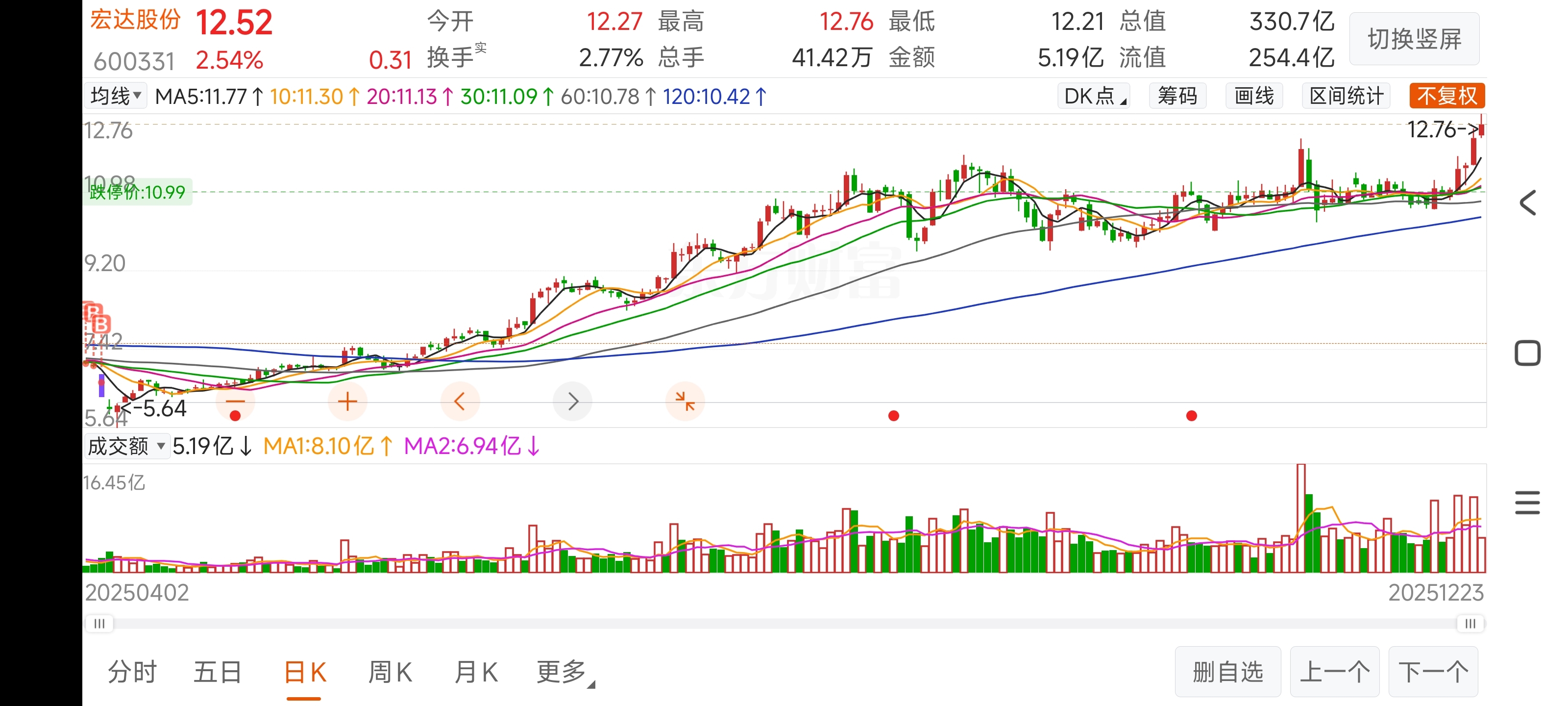
Task: Open 成交额 volume indicator dropdown
Action: [x=126, y=447]
